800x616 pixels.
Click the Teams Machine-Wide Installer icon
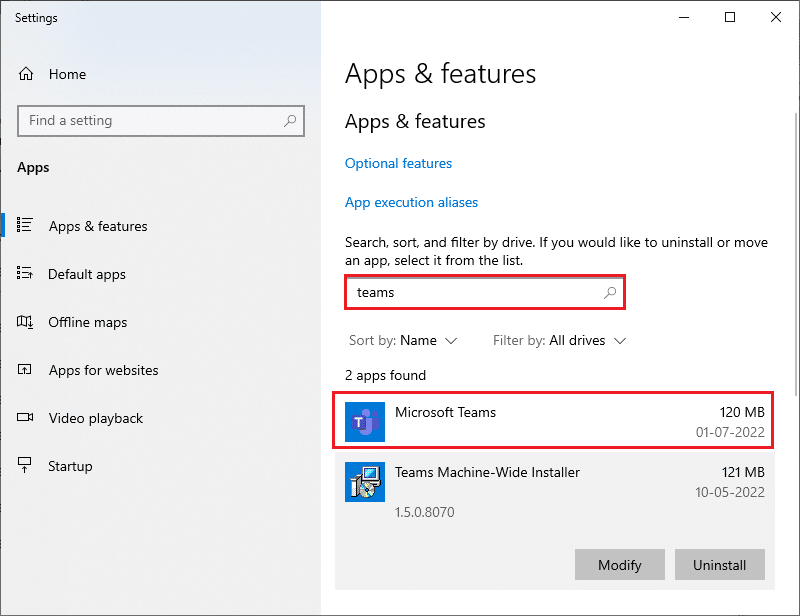(x=365, y=482)
